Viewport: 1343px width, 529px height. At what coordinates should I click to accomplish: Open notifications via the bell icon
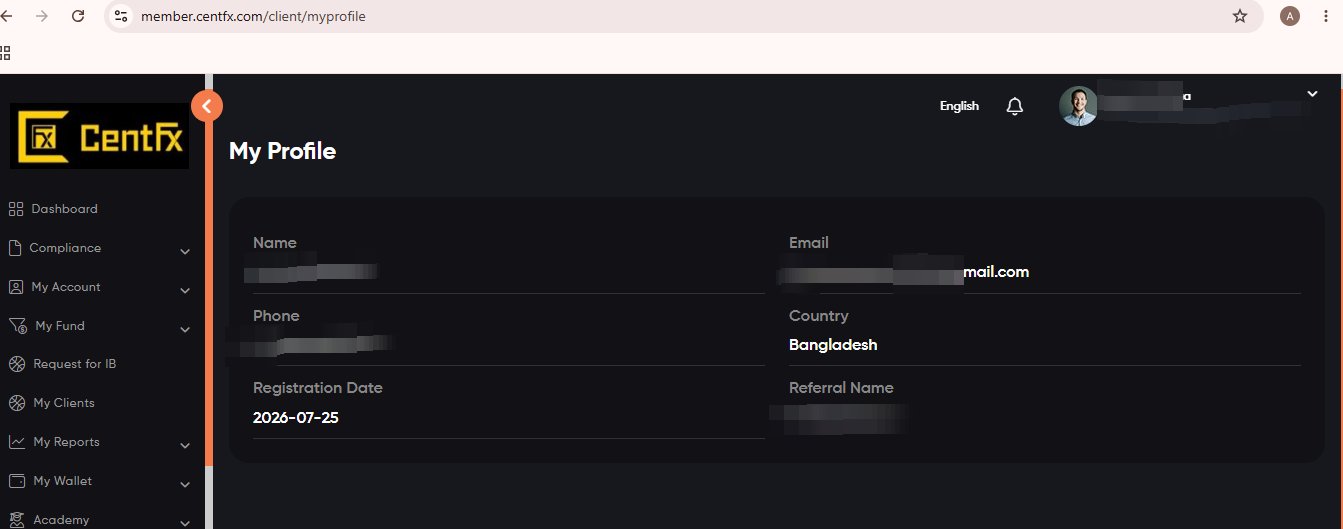tap(1014, 106)
